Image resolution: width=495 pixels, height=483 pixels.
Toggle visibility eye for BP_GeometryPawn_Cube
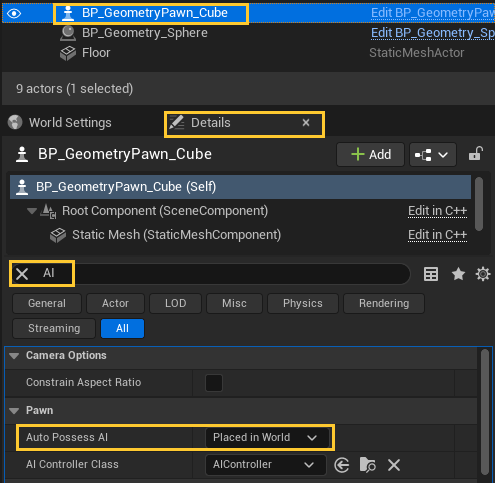click(14, 13)
